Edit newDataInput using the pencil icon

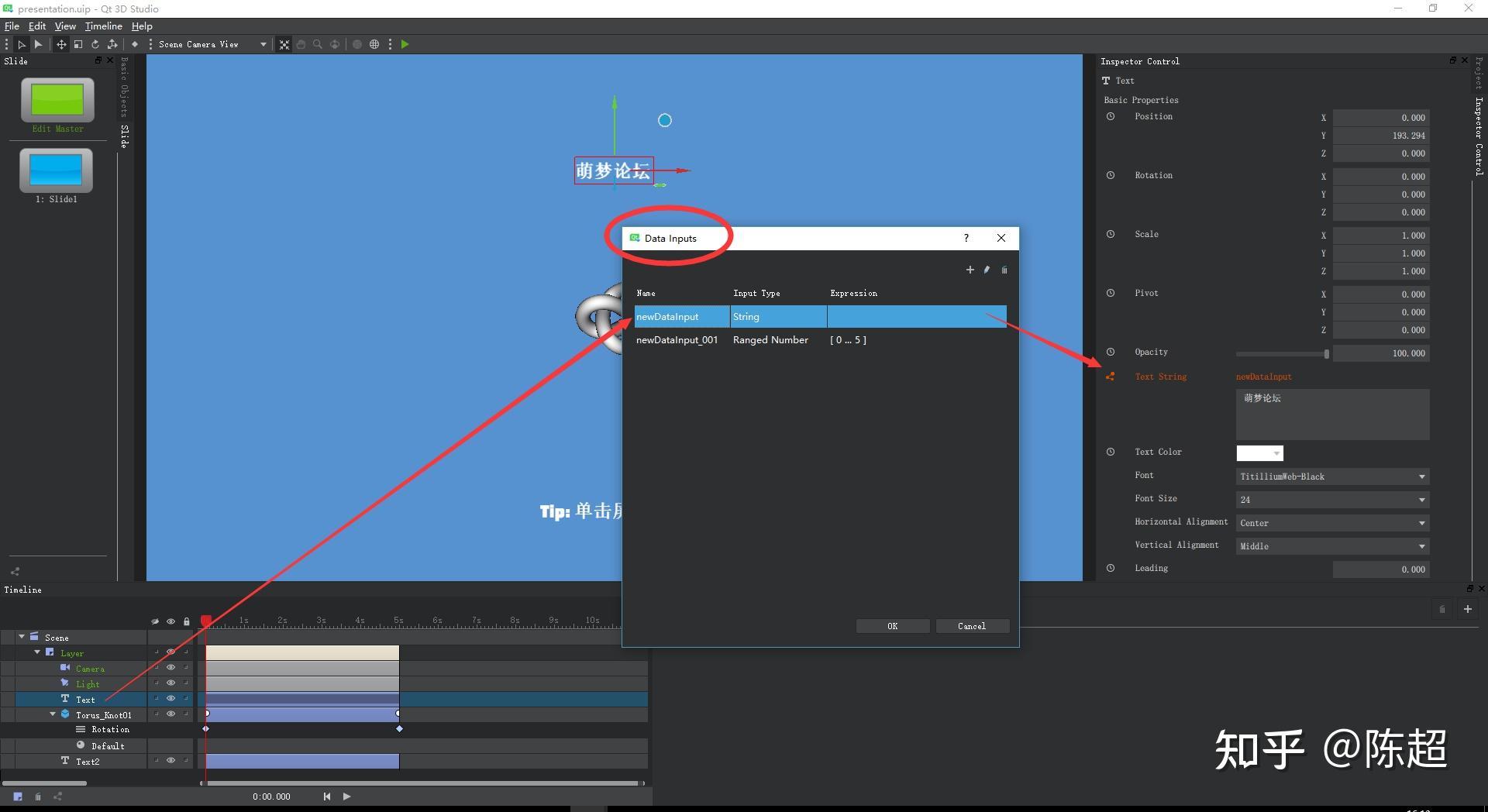[987, 270]
